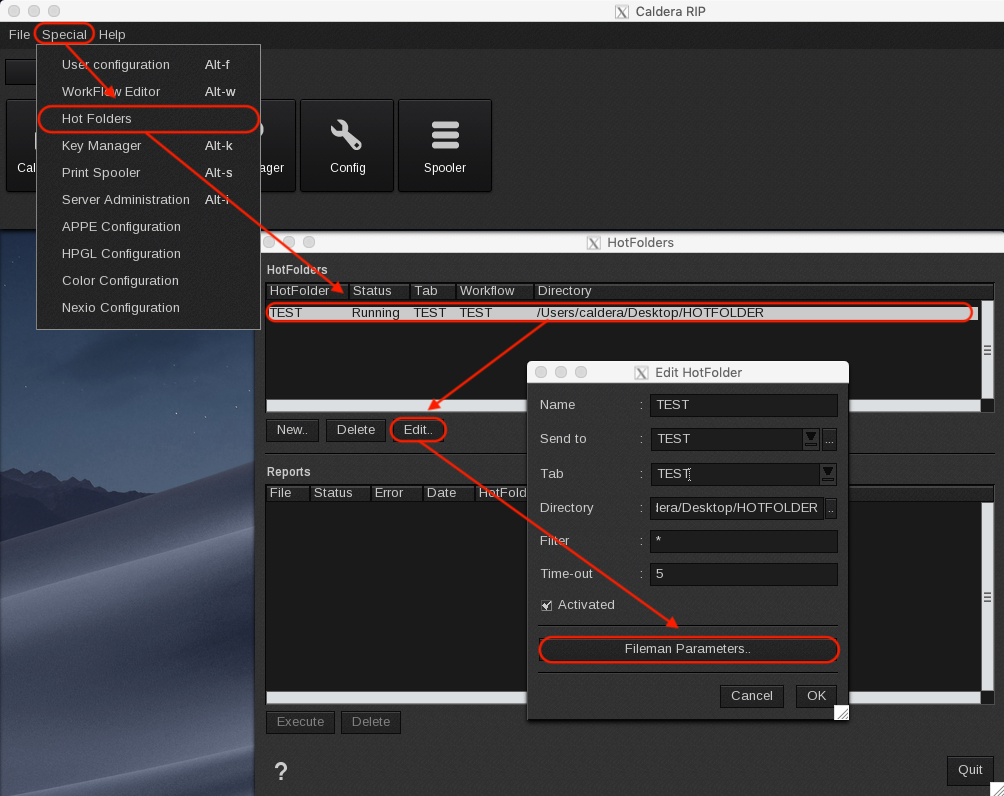The width and height of the screenshot is (1004, 796).
Task: Select Hot Folders from Special menu
Action: click(x=97, y=119)
